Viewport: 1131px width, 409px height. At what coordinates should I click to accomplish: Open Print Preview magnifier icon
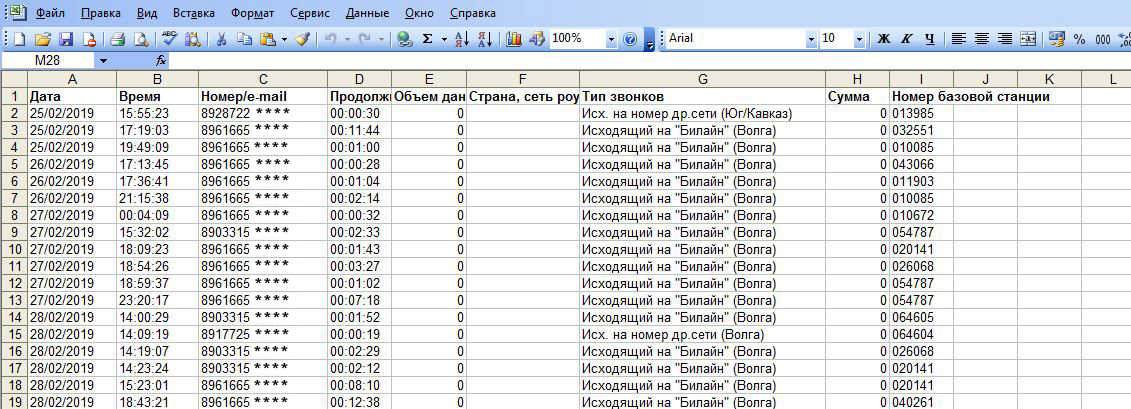pyautogui.click(x=141, y=40)
